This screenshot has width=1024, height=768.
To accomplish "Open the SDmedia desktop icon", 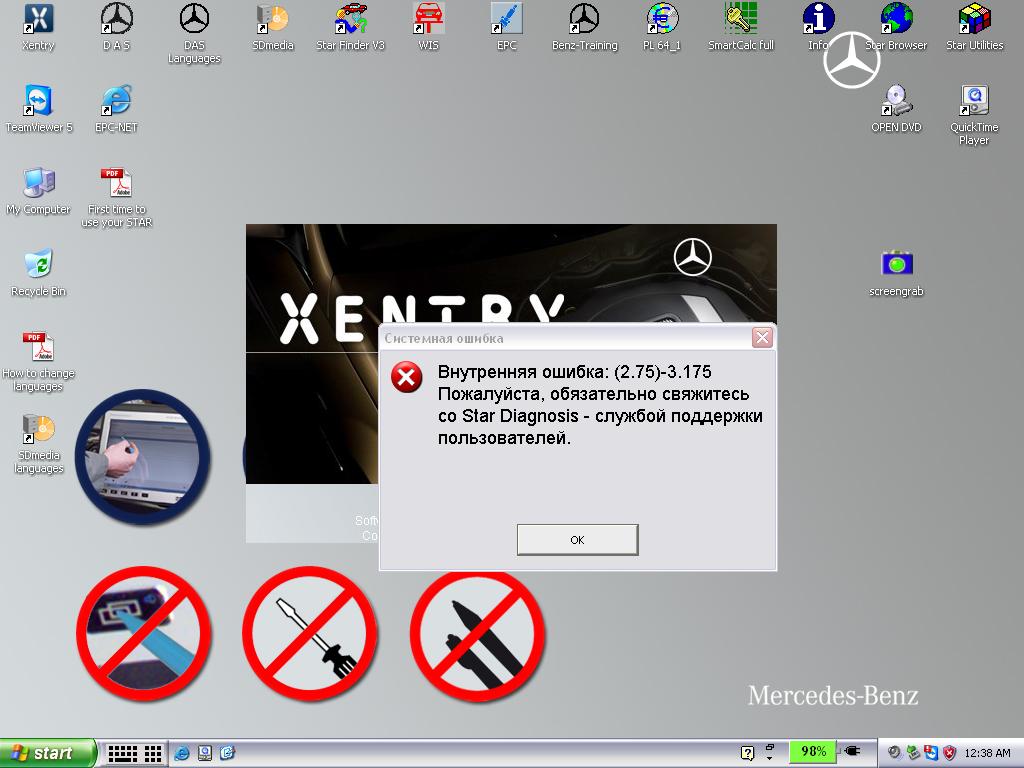I will point(273,27).
